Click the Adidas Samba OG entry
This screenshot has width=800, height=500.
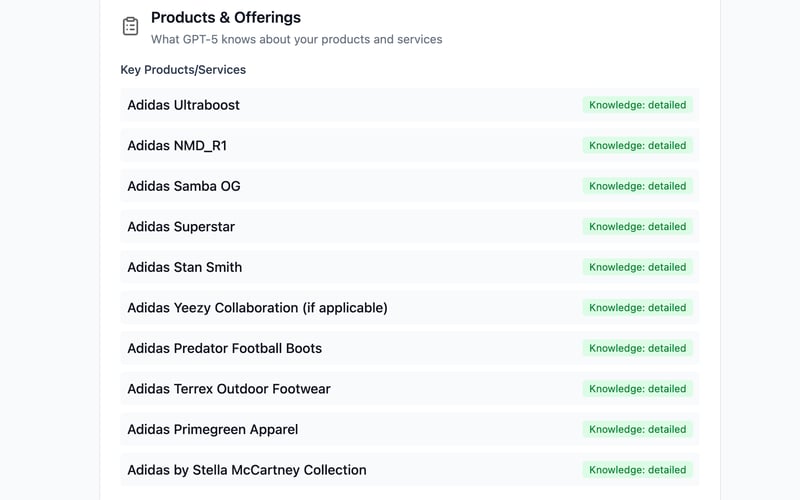(184, 186)
